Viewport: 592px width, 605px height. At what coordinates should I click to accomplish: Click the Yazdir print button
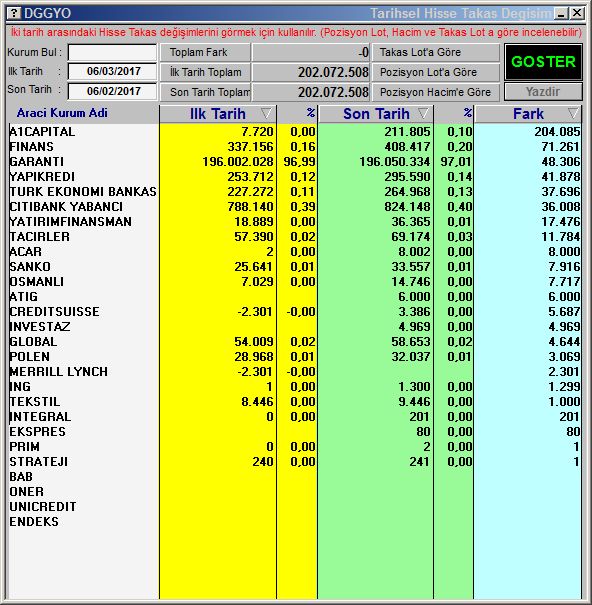[x=543, y=92]
